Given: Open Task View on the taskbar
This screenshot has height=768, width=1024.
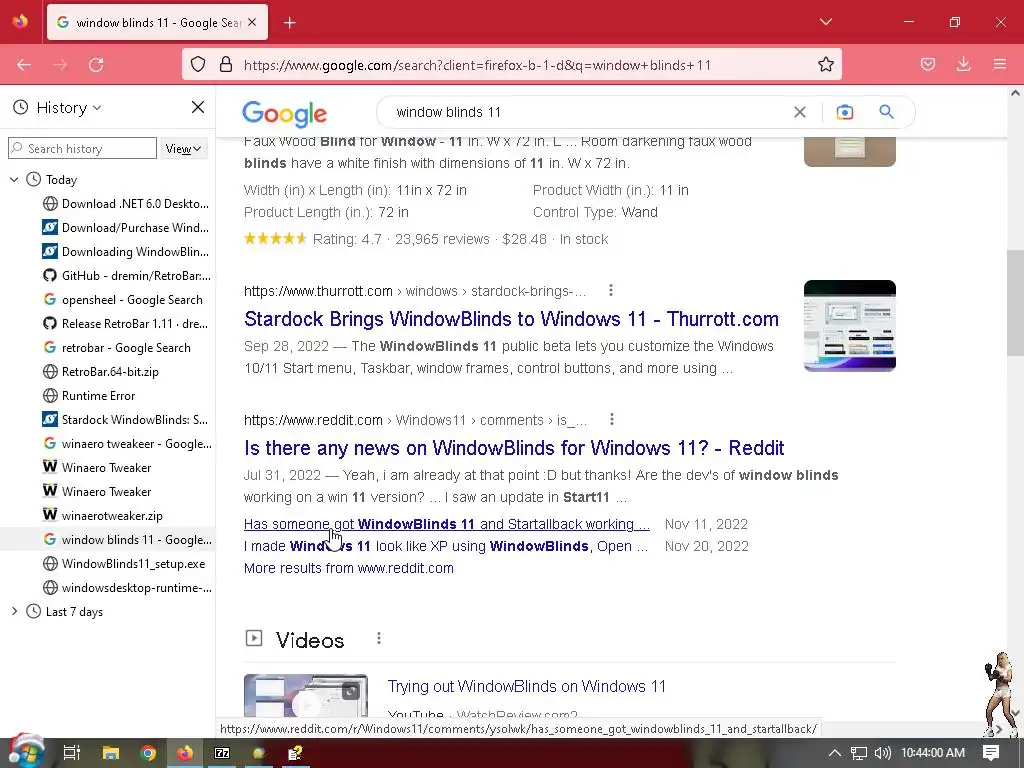Looking at the screenshot, I should click(x=72, y=753).
